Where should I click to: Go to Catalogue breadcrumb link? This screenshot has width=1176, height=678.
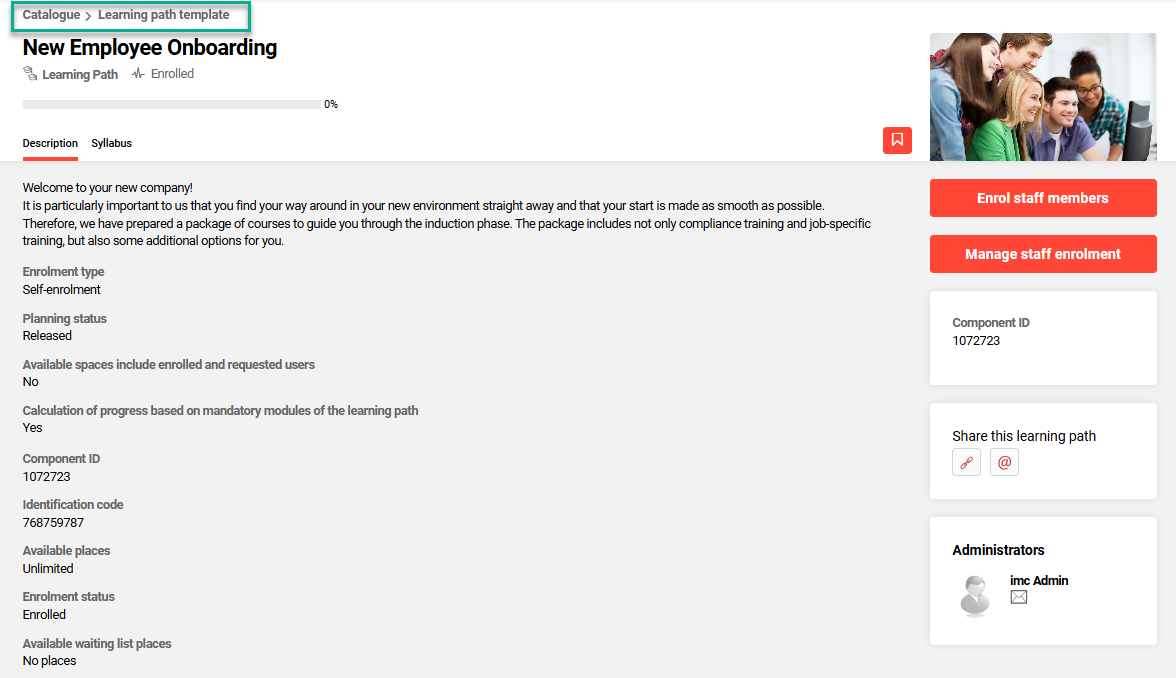[x=51, y=15]
